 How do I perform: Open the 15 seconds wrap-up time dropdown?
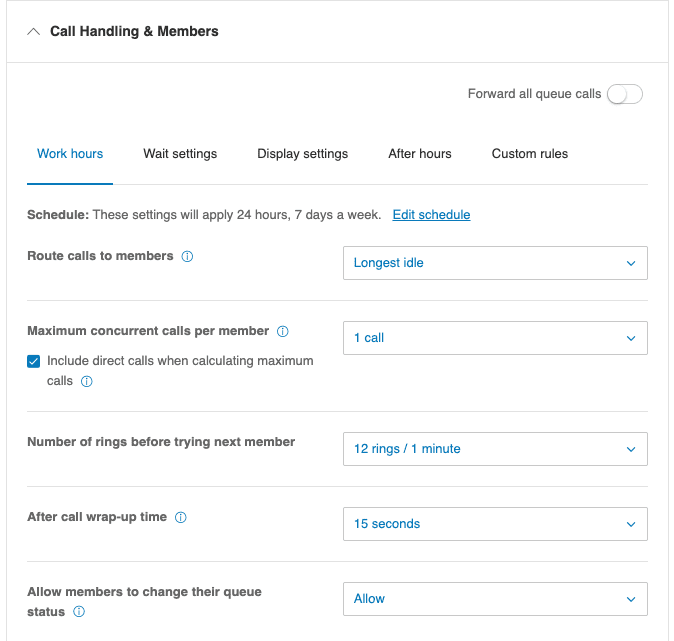[x=495, y=524]
